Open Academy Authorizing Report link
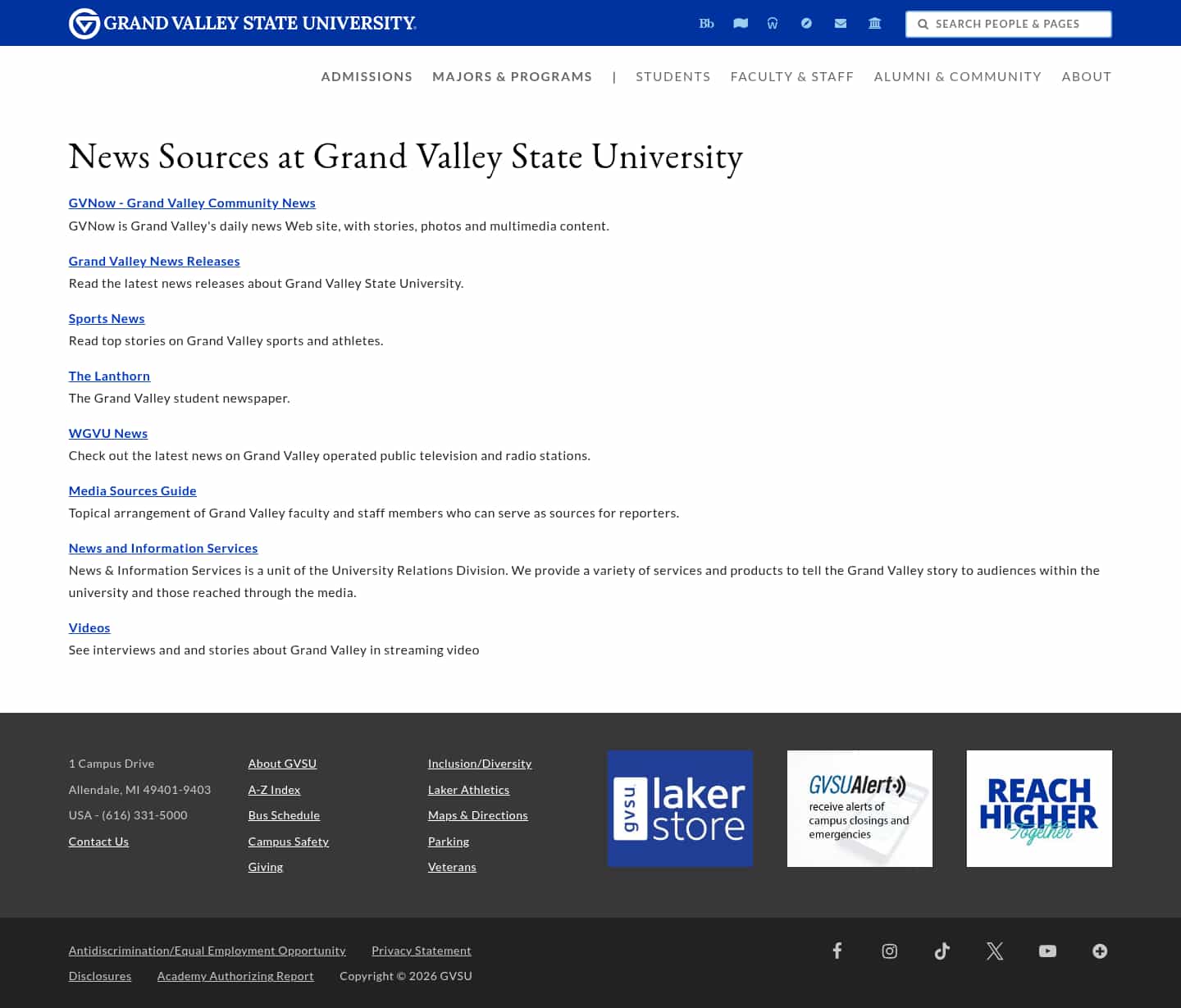Image resolution: width=1181 pixels, height=1008 pixels. (235, 976)
